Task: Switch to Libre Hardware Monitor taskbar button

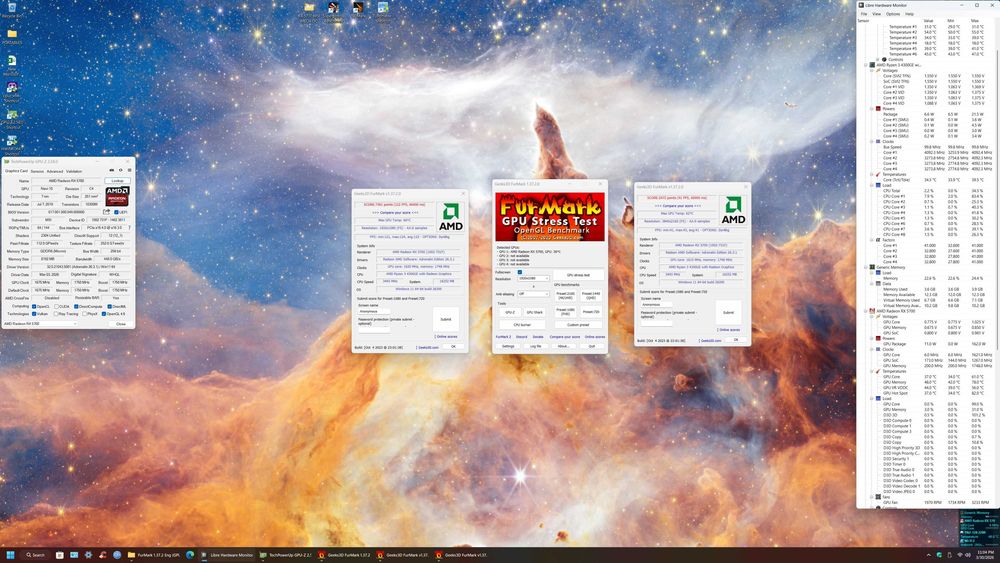Action: [228, 555]
